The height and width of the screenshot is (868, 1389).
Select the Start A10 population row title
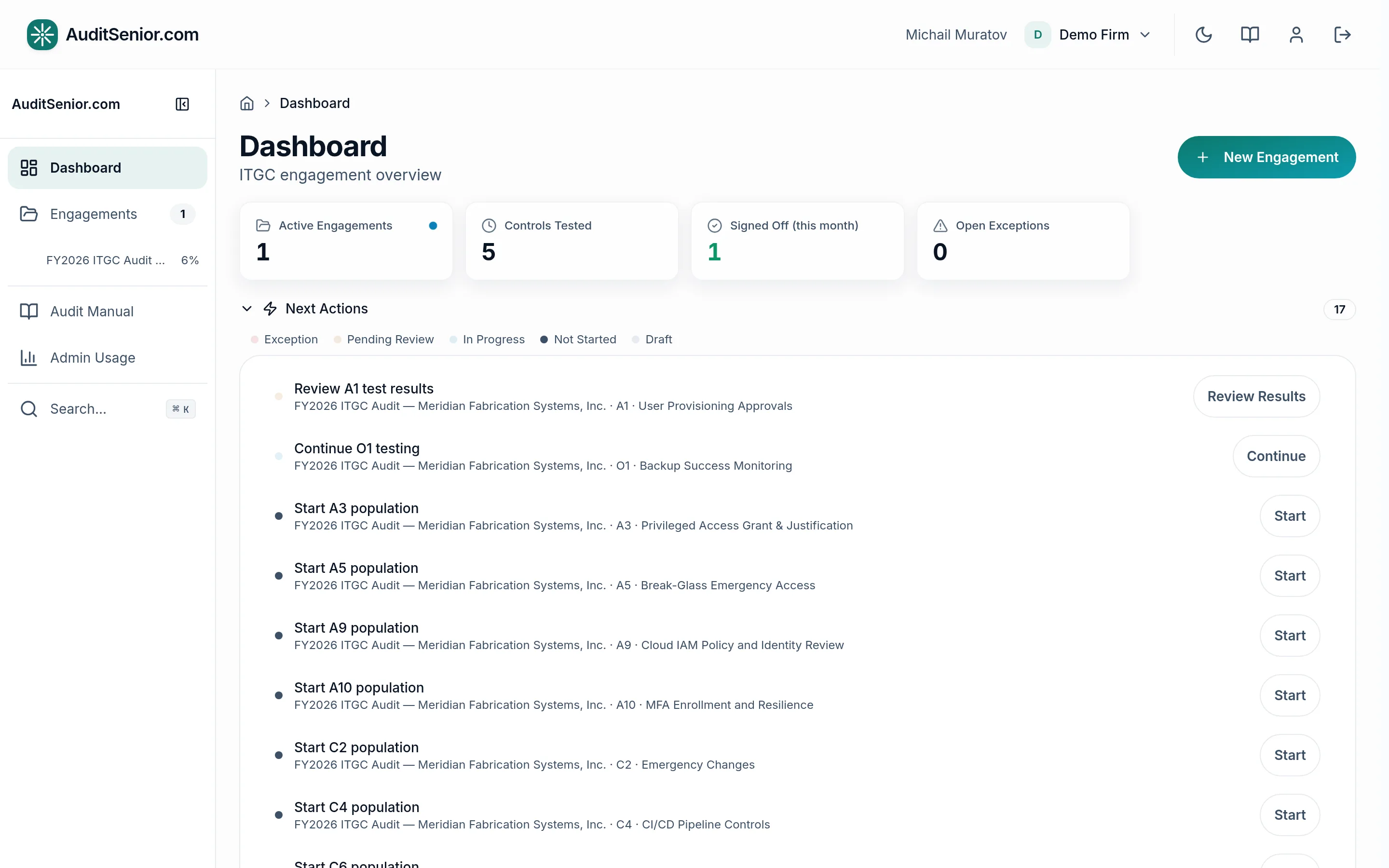click(359, 688)
